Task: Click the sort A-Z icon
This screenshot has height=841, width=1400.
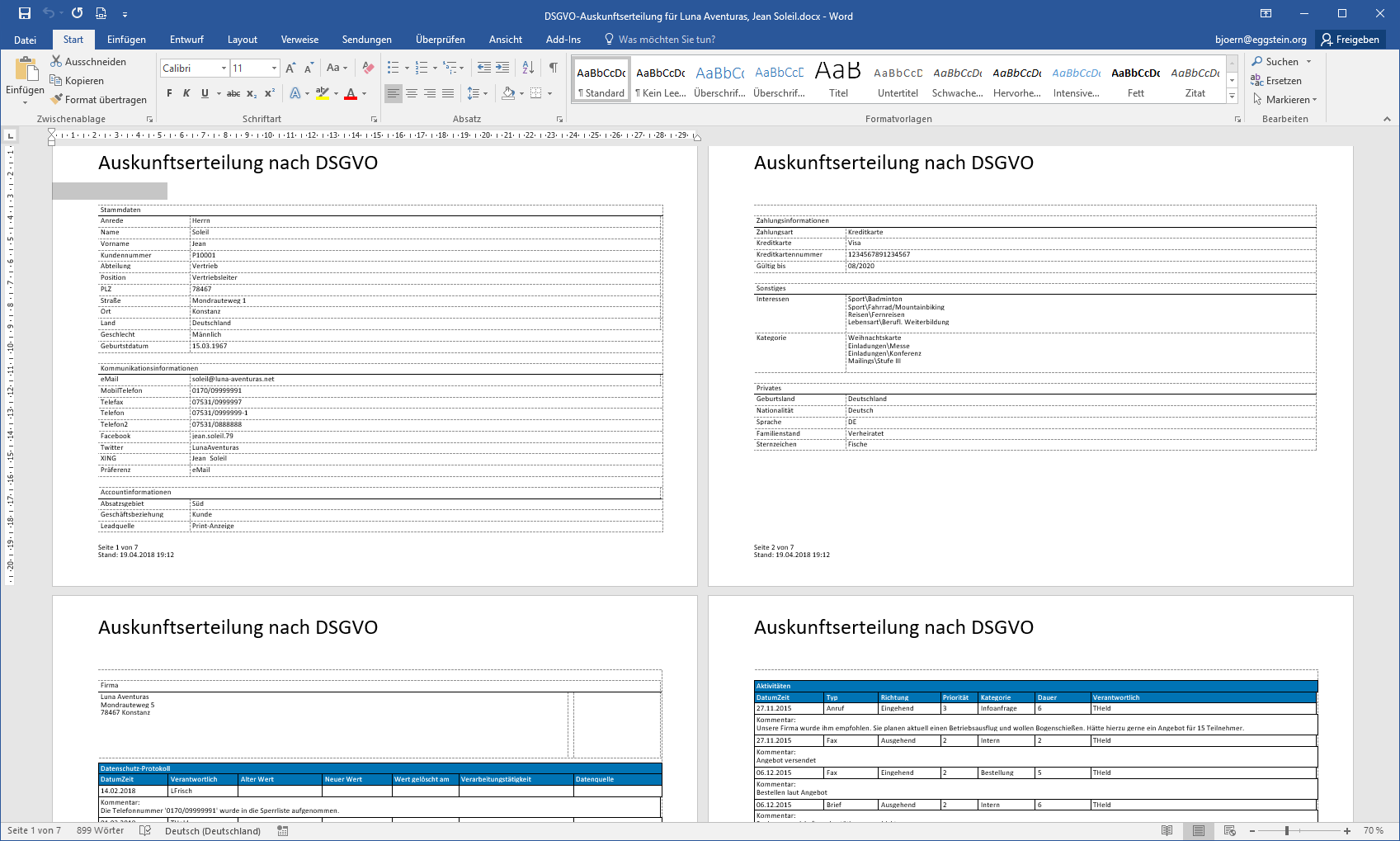Action: tap(528, 68)
